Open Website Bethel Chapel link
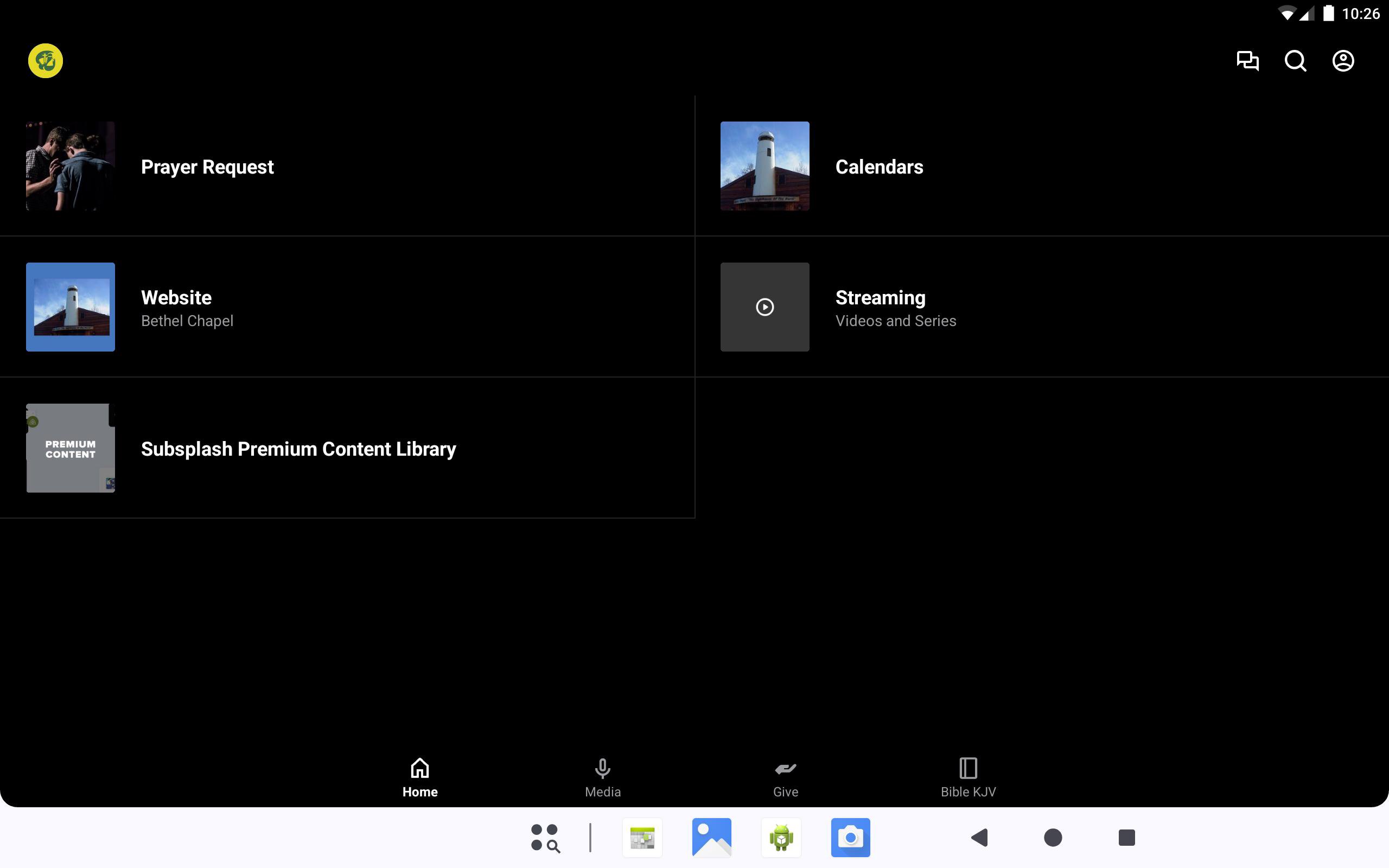The image size is (1389, 868). pyautogui.click(x=187, y=308)
